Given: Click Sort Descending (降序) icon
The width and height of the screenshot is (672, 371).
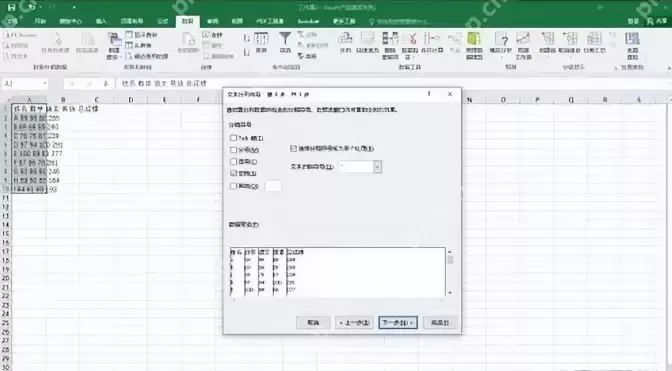Looking at the screenshot, I should pos(247,52).
